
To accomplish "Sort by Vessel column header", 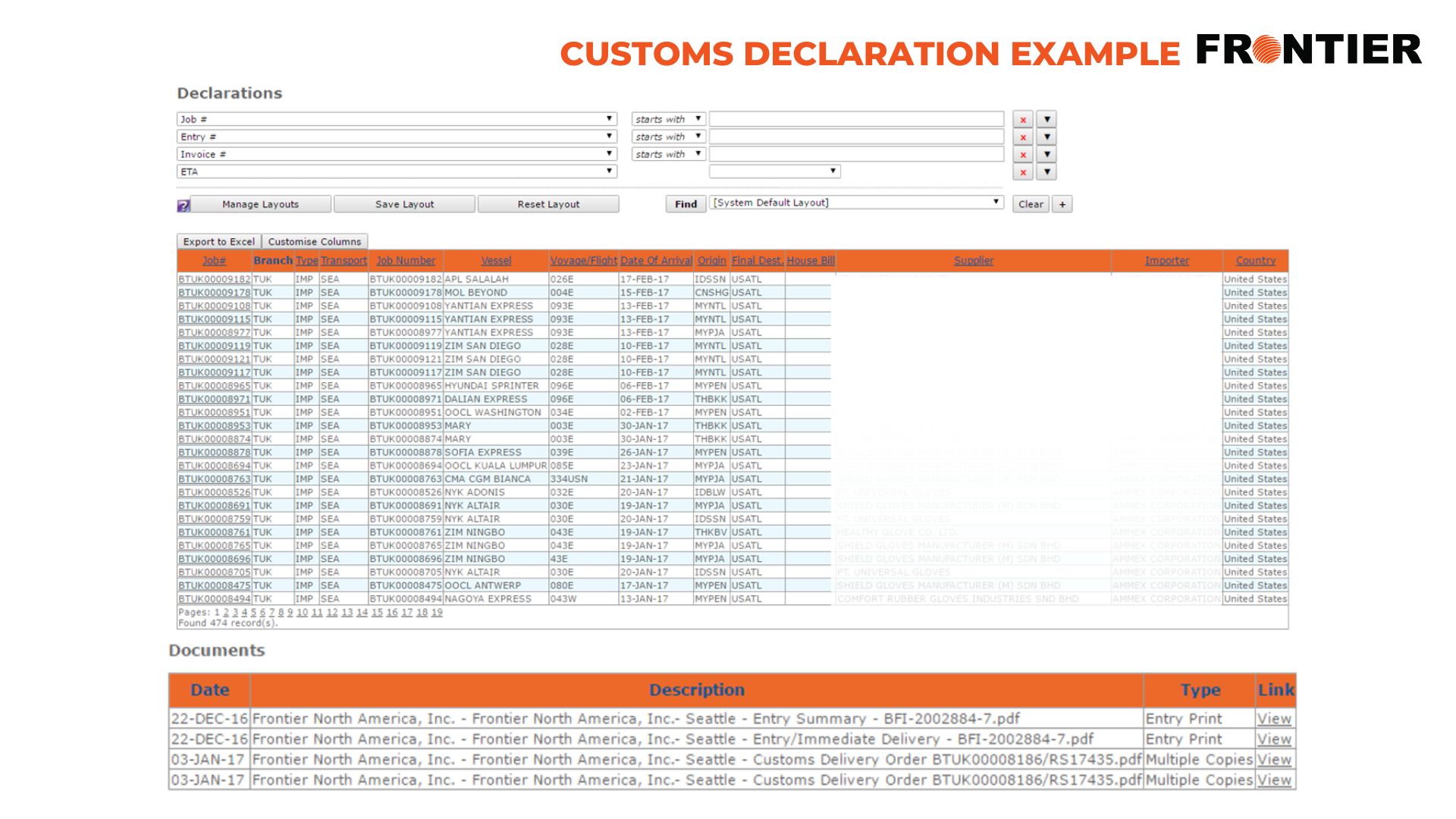I will (496, 260).
